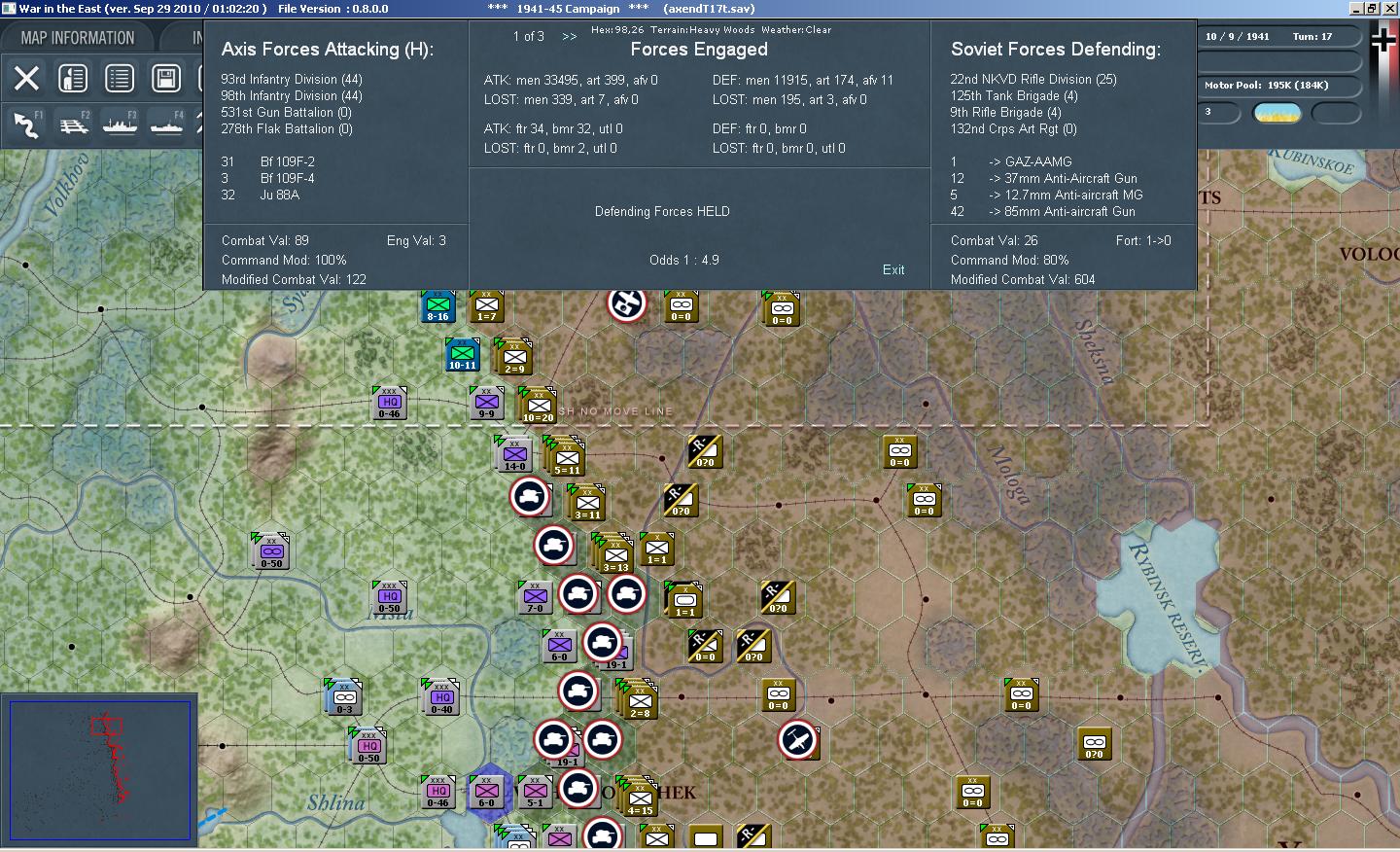Click the Axis cross side flag
The height and width of the screenshot is (852, 1400).
click(1382, 40)
